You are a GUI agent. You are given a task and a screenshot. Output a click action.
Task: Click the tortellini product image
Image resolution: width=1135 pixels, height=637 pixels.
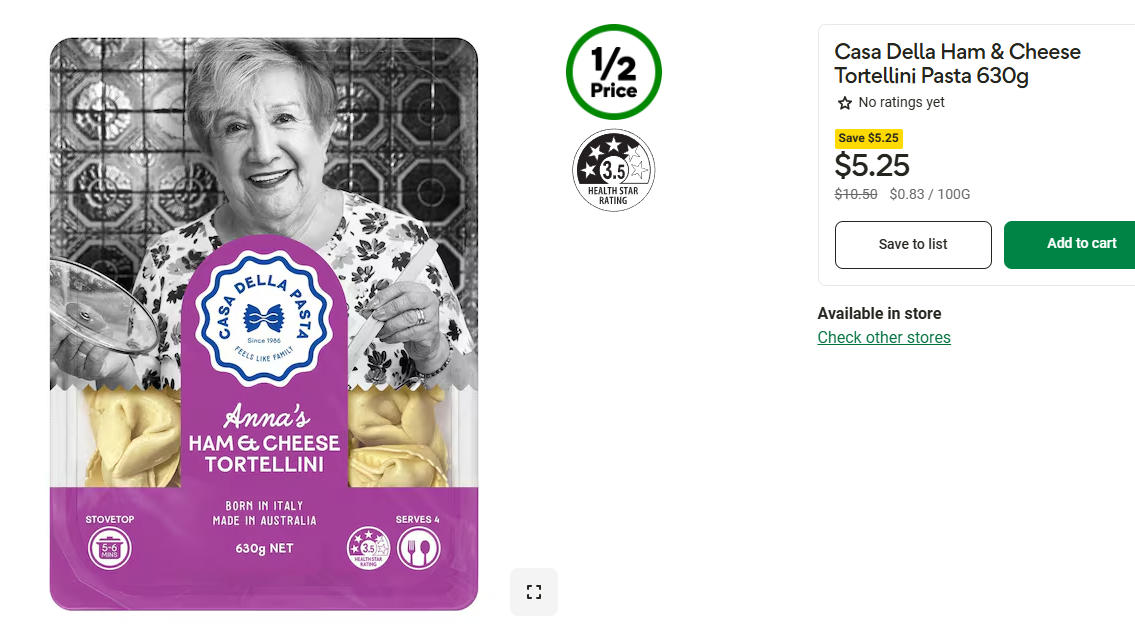pyautogui.click(x=263, y=324)
